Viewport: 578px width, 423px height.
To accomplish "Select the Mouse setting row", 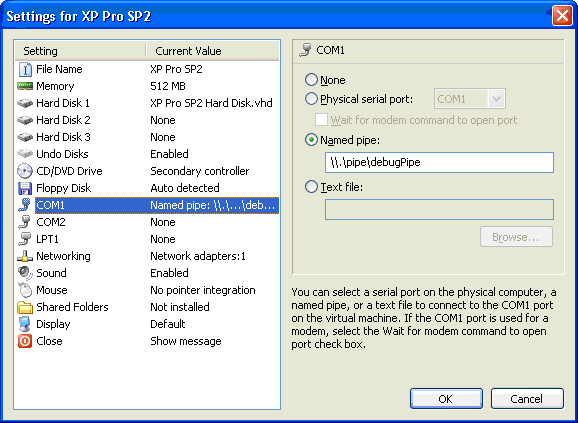I will click(147, 290).
